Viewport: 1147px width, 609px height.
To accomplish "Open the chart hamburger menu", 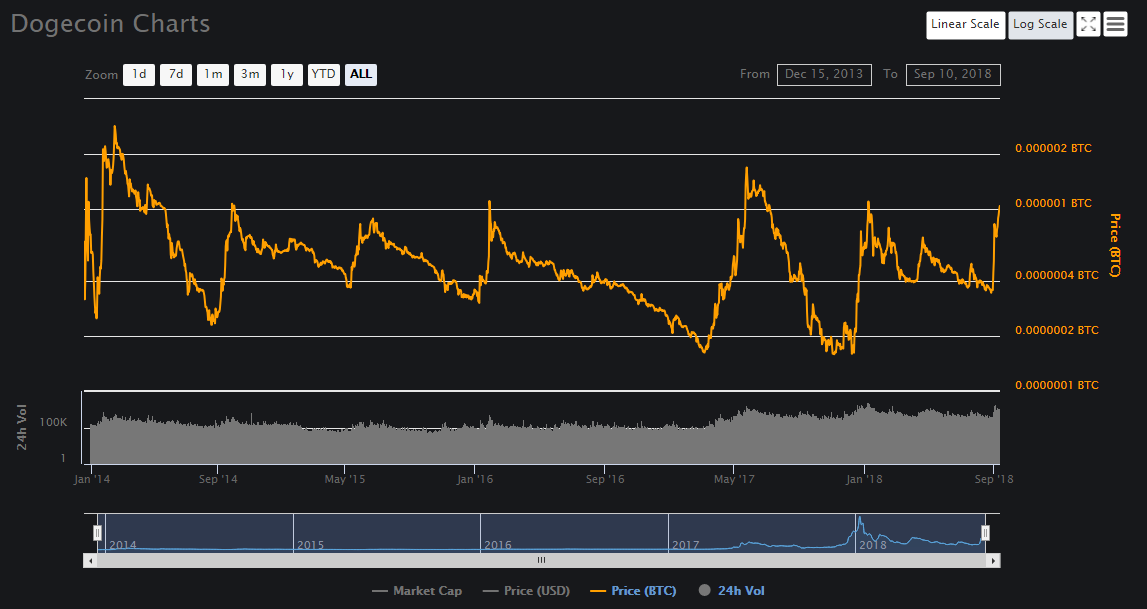I will [x=1116, y=24].
